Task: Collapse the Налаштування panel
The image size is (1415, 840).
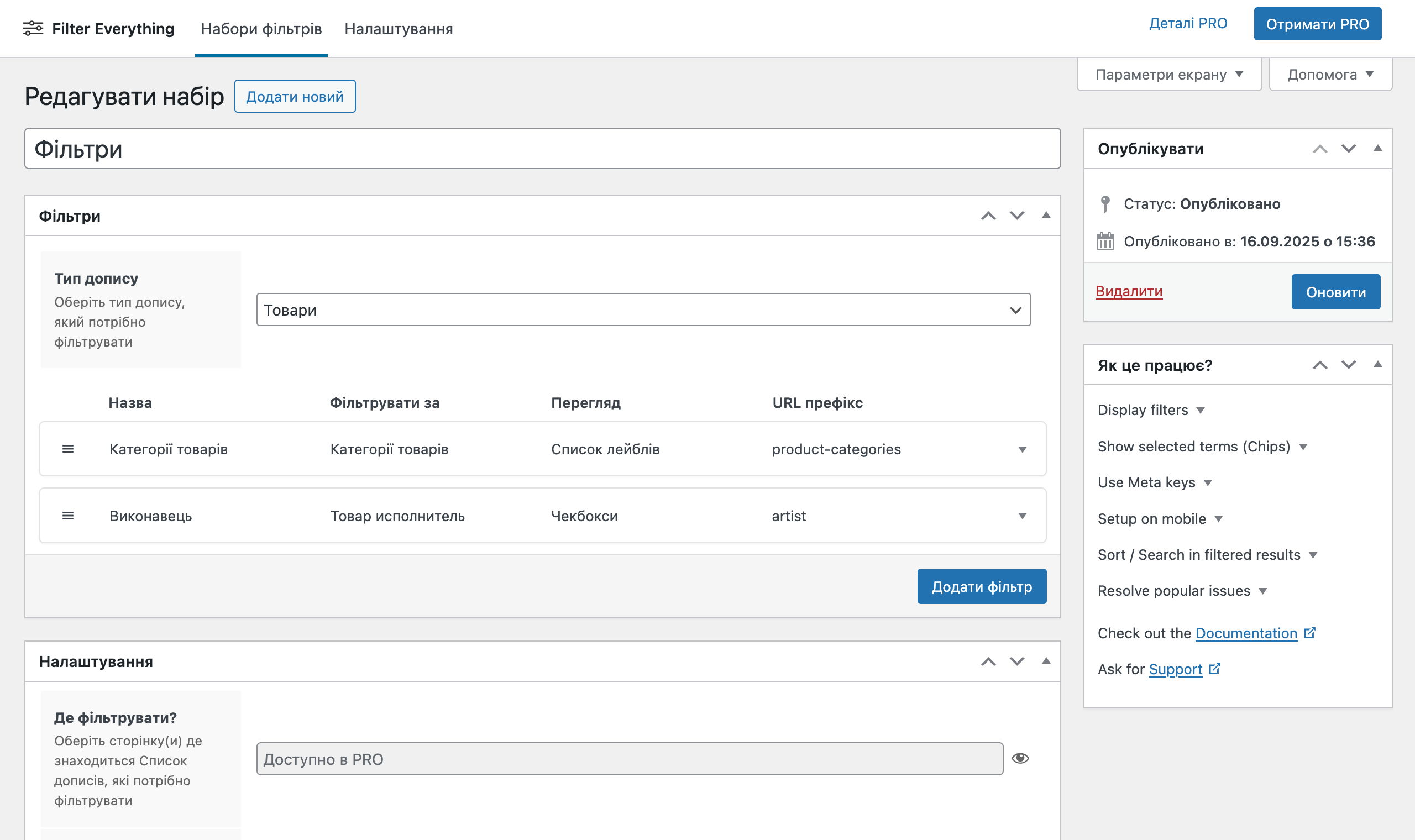Action: (1046, 661)
